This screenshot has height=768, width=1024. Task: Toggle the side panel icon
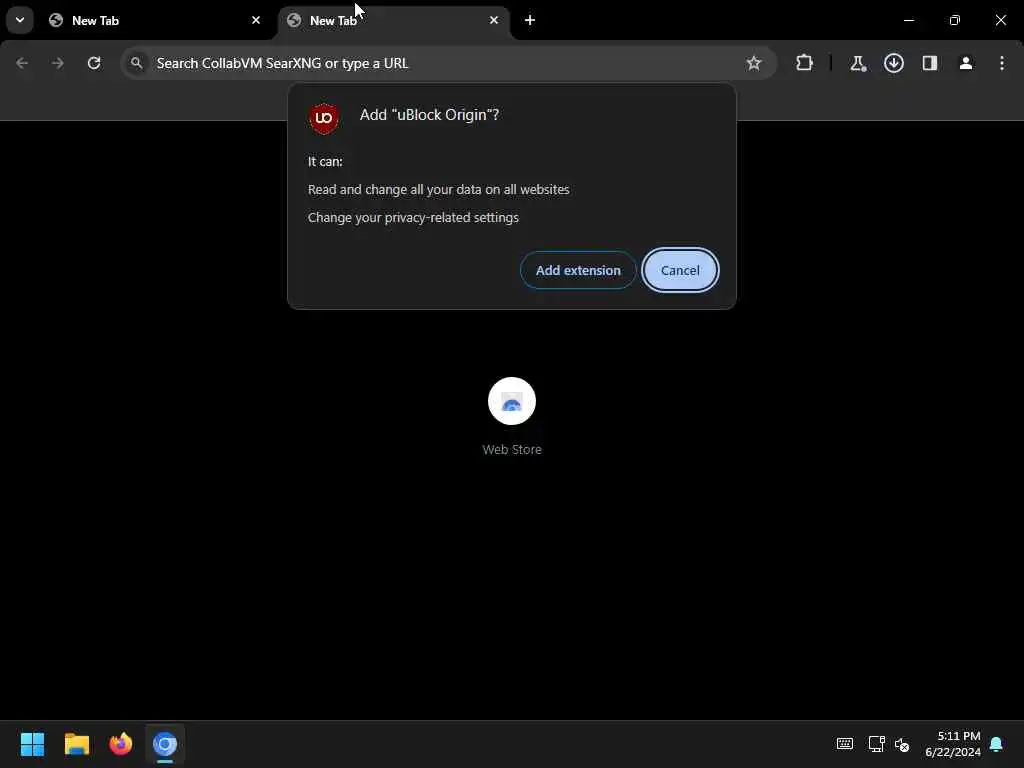tap(930, 63)
